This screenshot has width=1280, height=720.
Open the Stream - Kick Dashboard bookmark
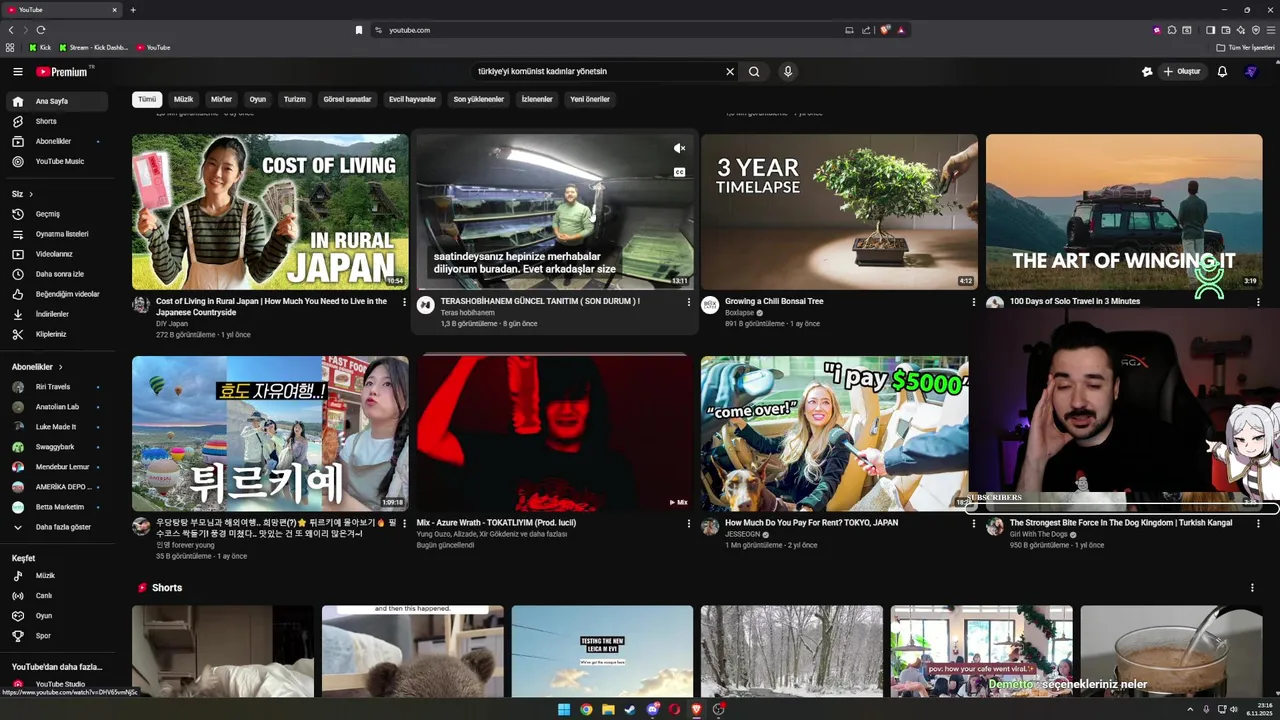94,47
